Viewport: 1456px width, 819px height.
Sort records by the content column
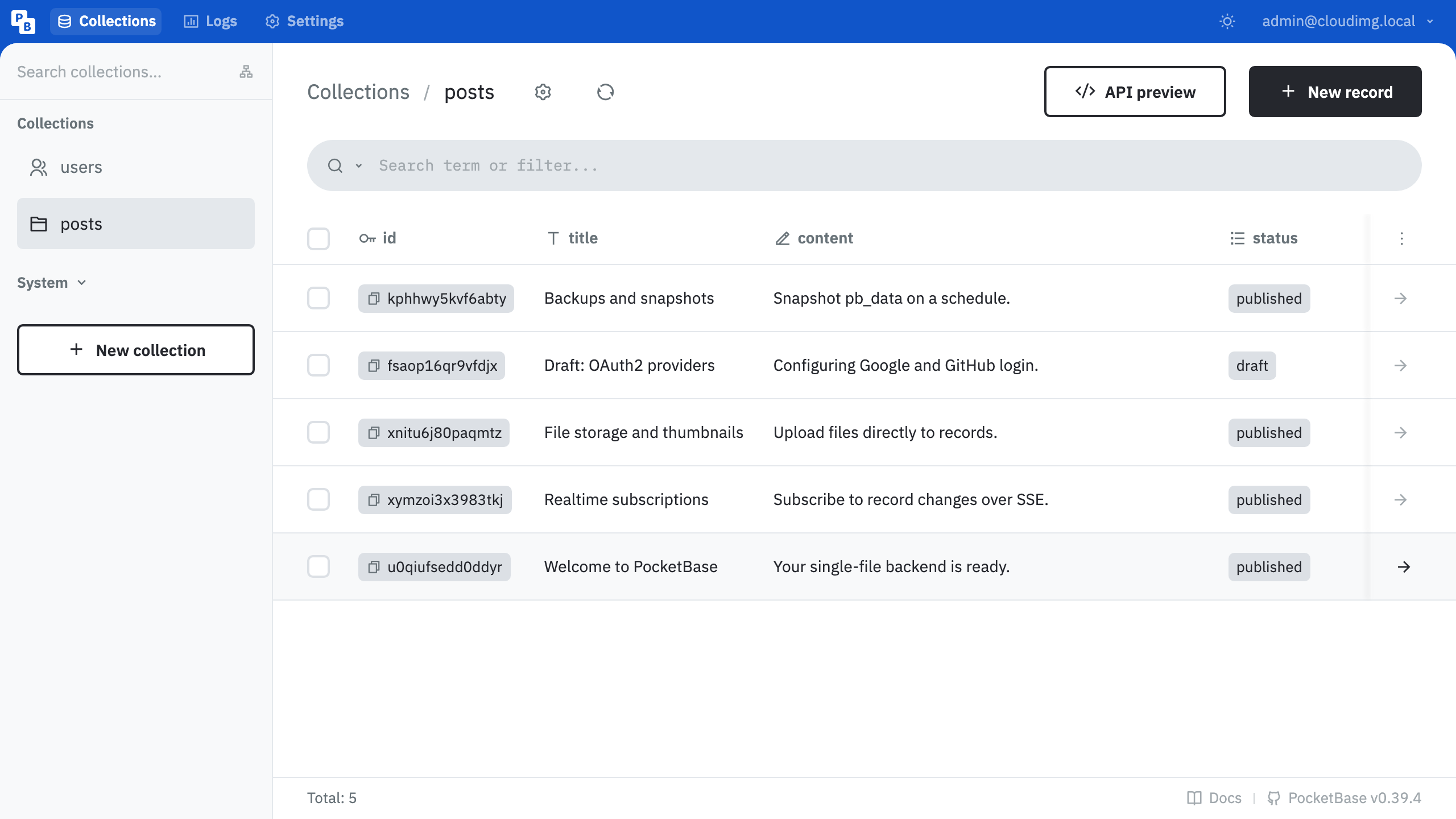[814, 238]
